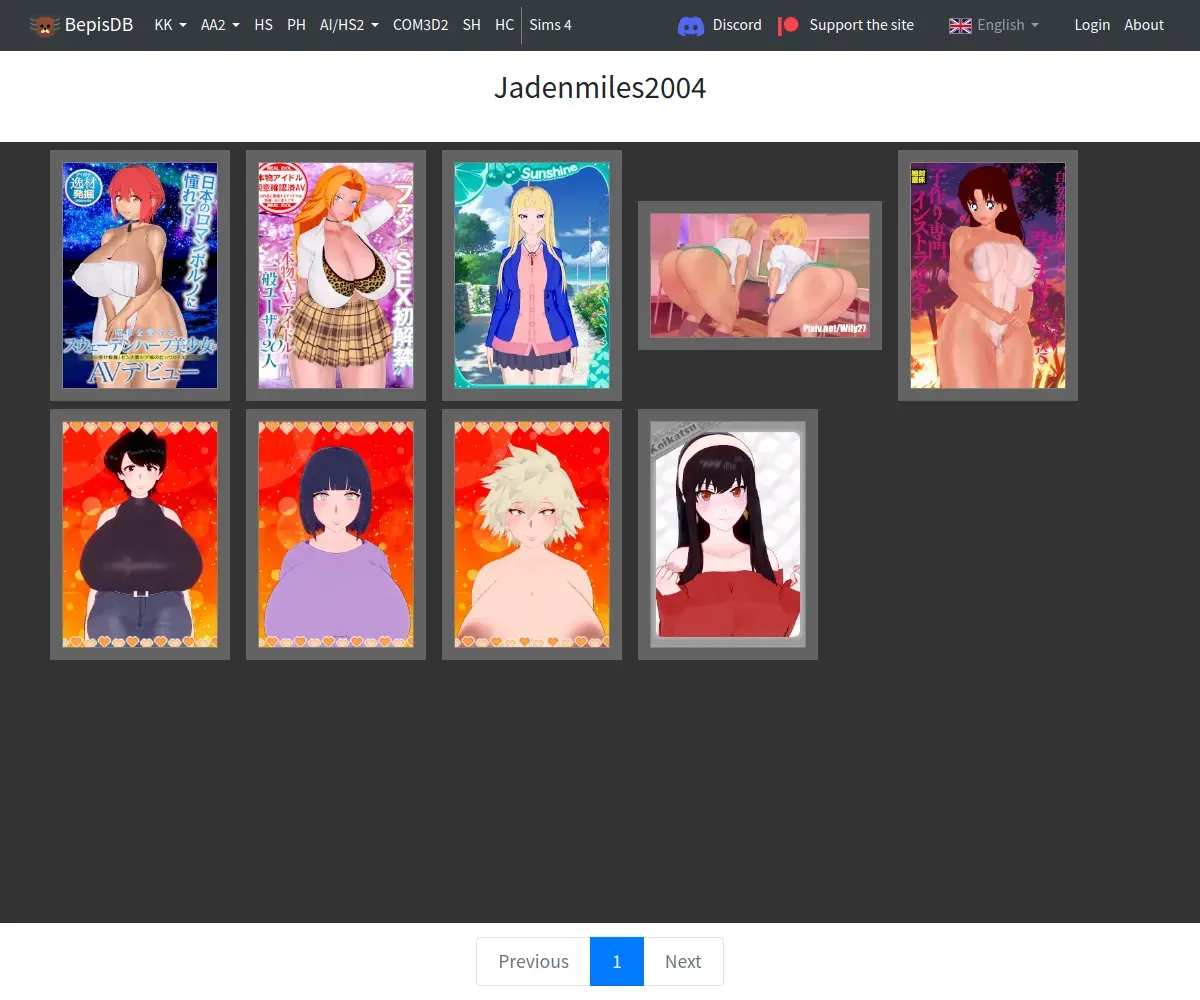Viewport: 1200px width, 1000px height.
Task: Expand the AI/HS2 dropdown menu
Action: pyautogui.click(x=349, y=25)
